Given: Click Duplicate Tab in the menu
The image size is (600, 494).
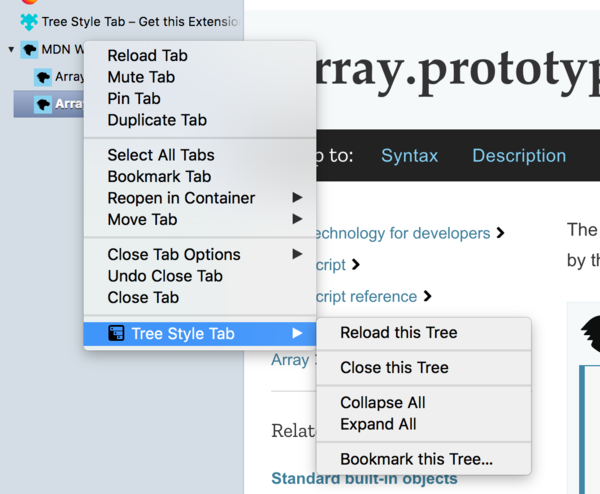Looking at the screenshot, I should click(x=157, y=120).
